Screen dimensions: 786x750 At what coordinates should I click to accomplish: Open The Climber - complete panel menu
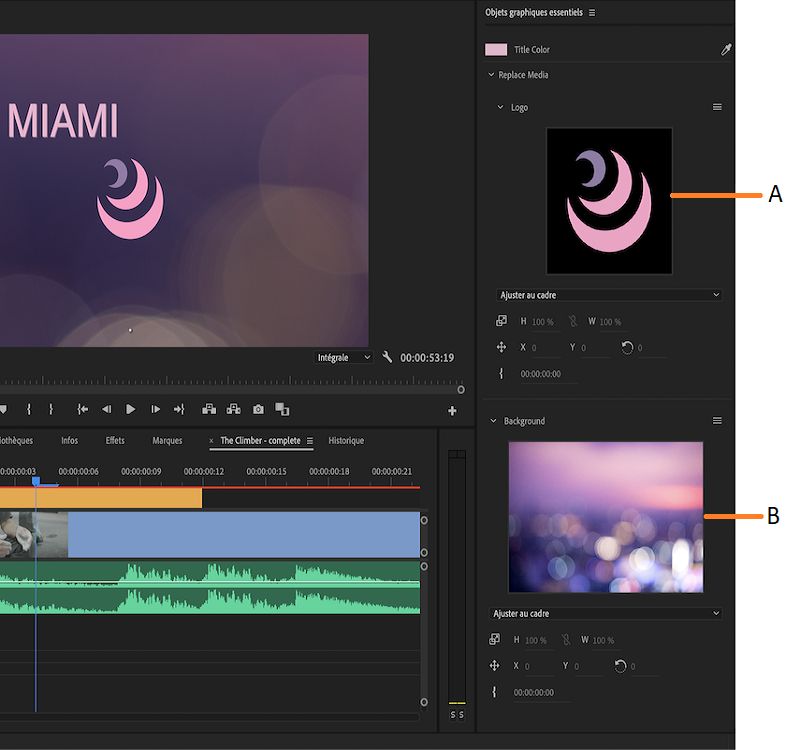(310, 441)
